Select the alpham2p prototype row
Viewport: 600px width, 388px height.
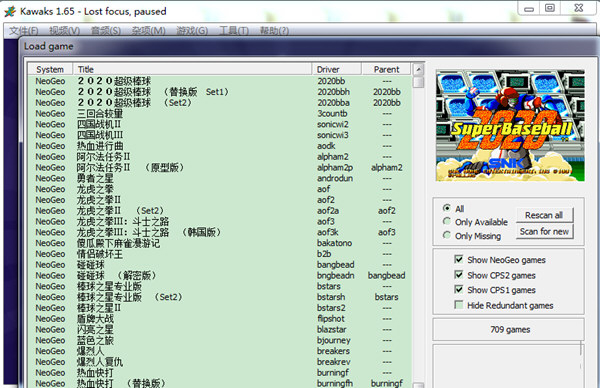tap(220, 167)
